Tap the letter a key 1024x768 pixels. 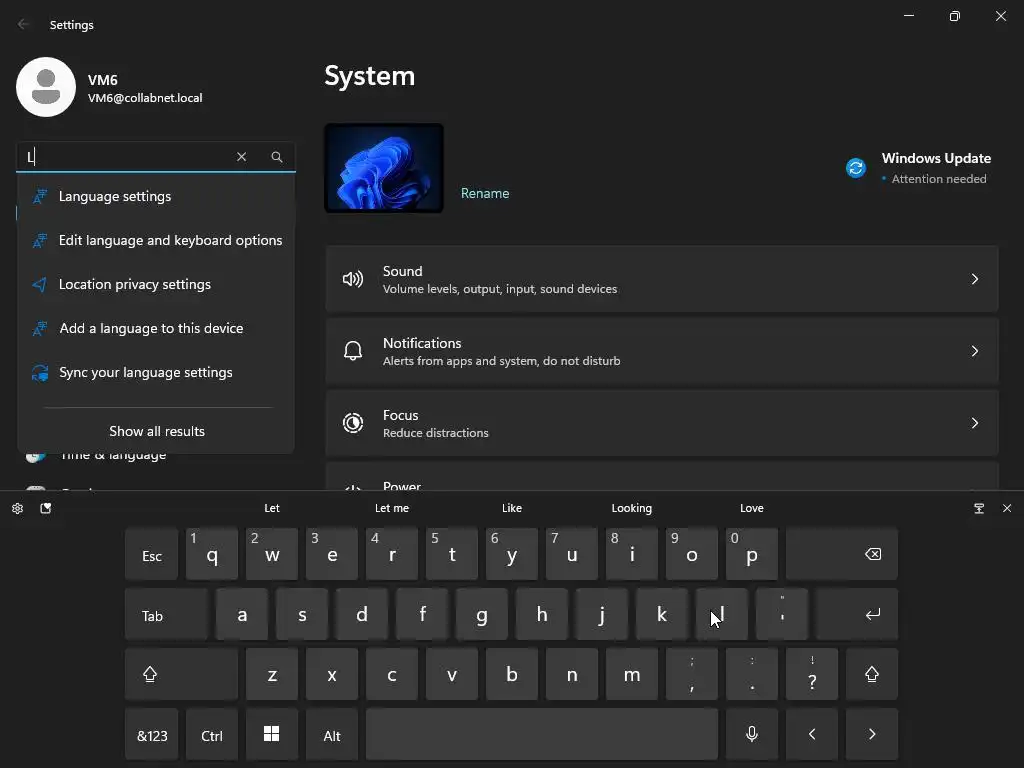coord(242,615)
